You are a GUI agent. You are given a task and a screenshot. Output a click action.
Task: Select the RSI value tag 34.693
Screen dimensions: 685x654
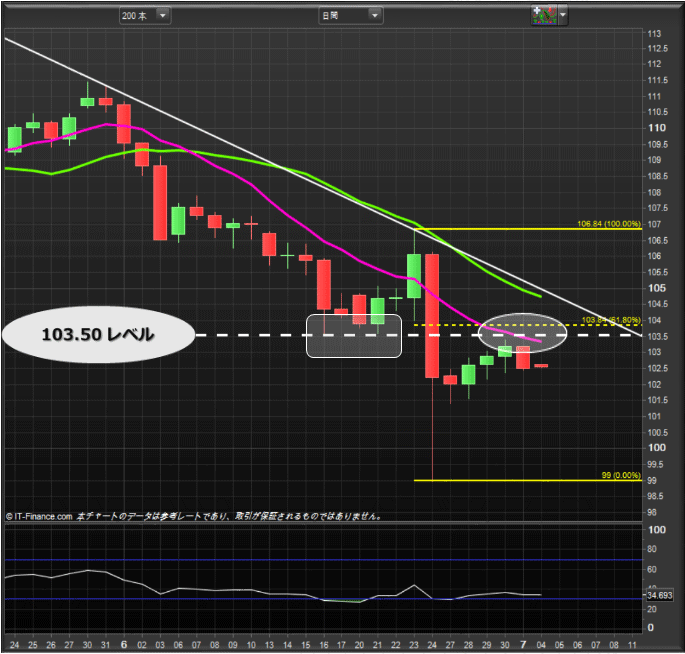tap(660, 595)
